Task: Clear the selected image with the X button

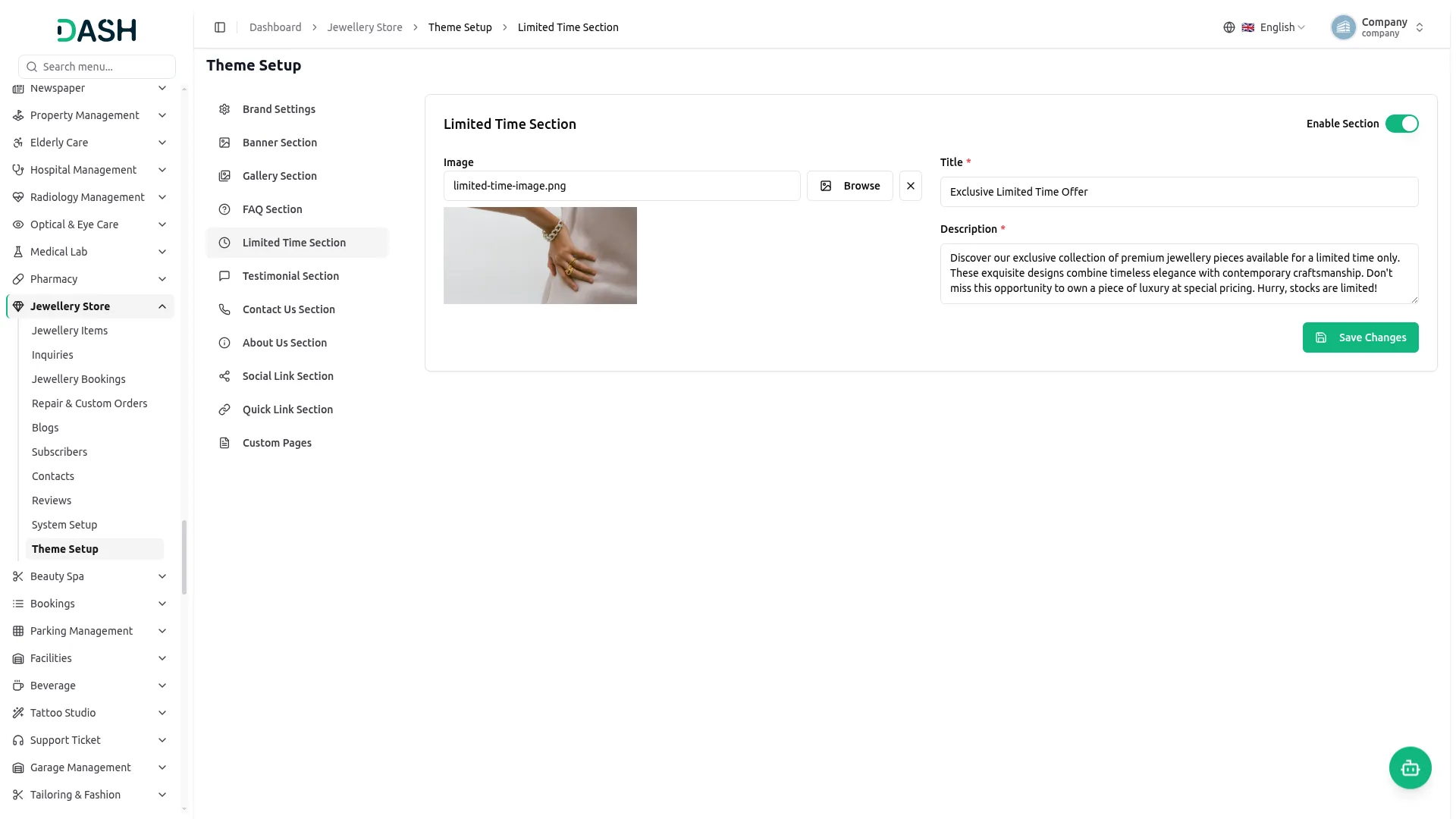Action: coord(911,186)
